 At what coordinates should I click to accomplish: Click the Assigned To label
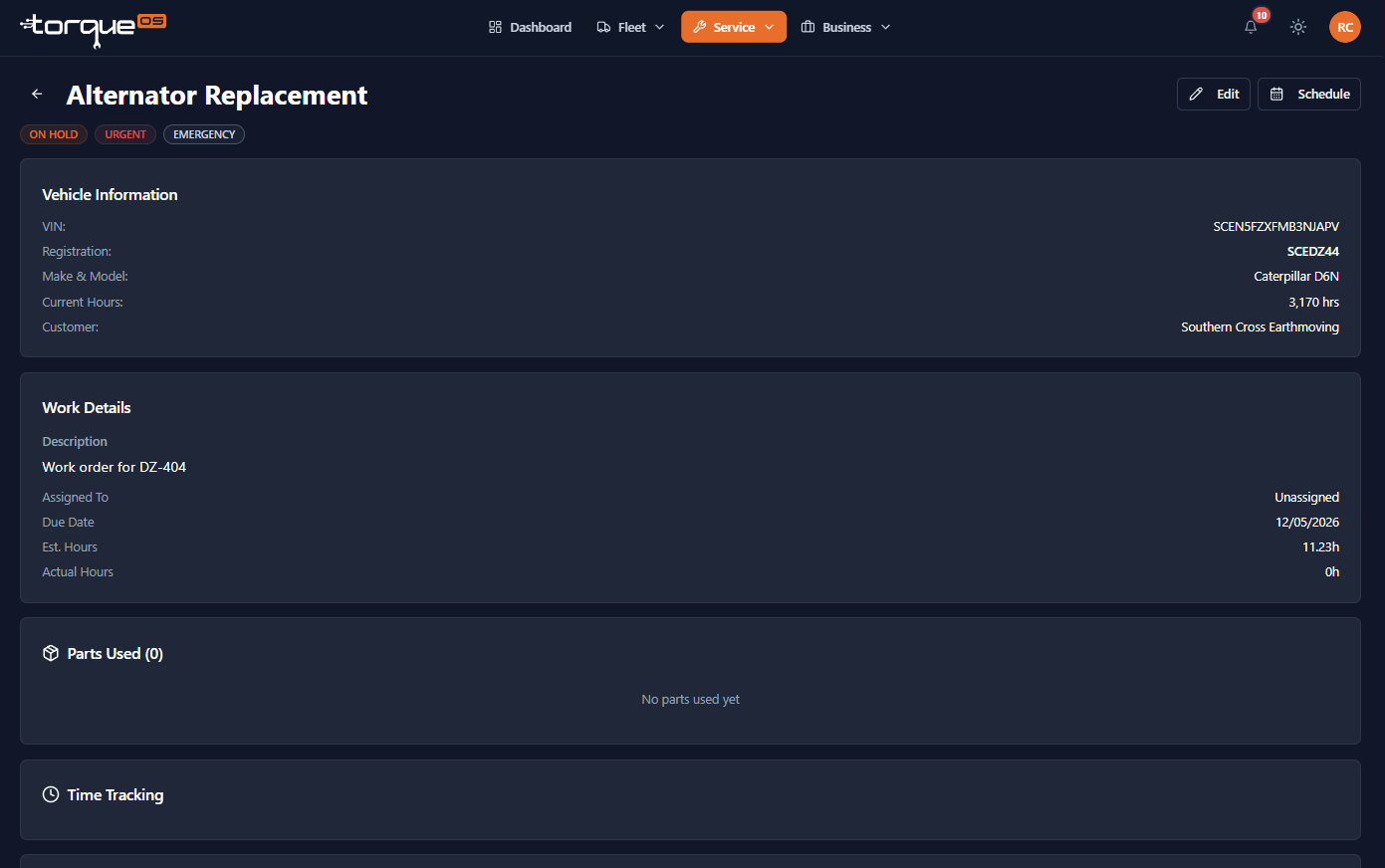point(75,498)
